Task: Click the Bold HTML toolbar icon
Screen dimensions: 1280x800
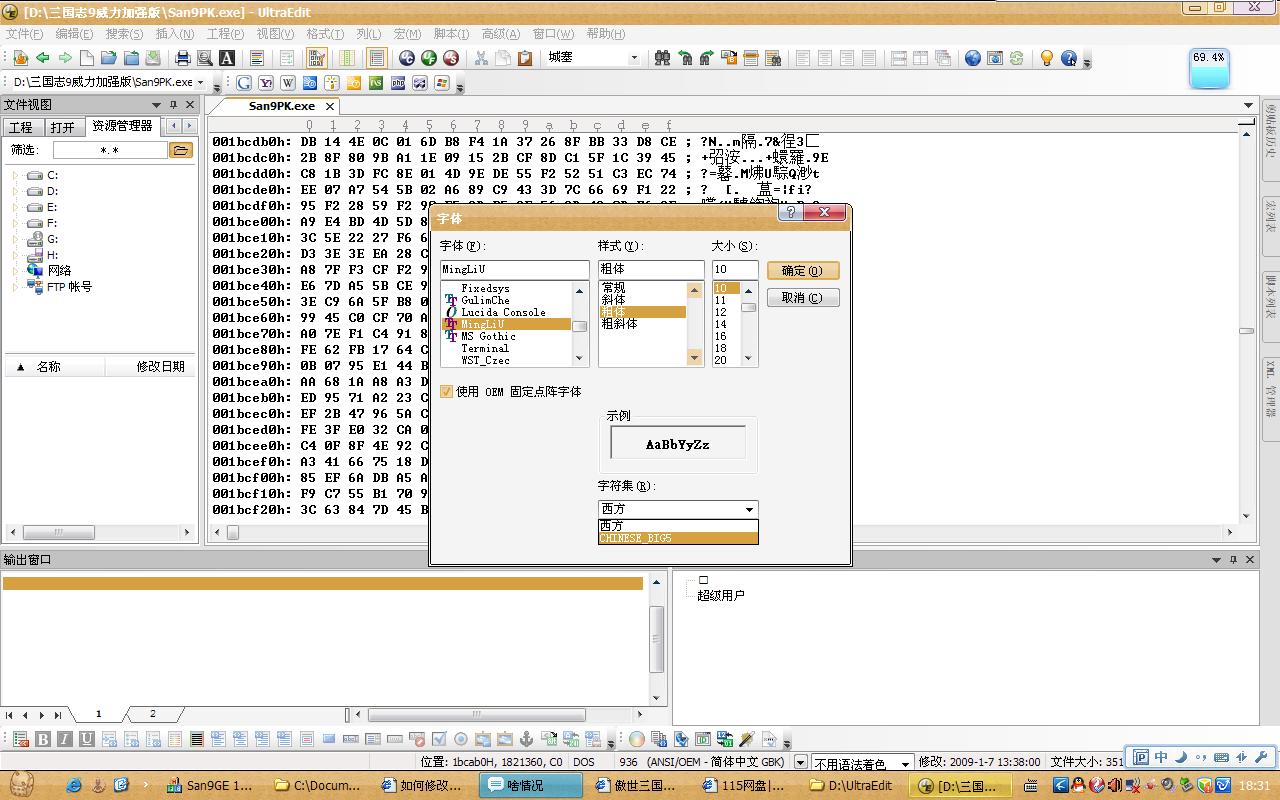Action: click(43, 740)
